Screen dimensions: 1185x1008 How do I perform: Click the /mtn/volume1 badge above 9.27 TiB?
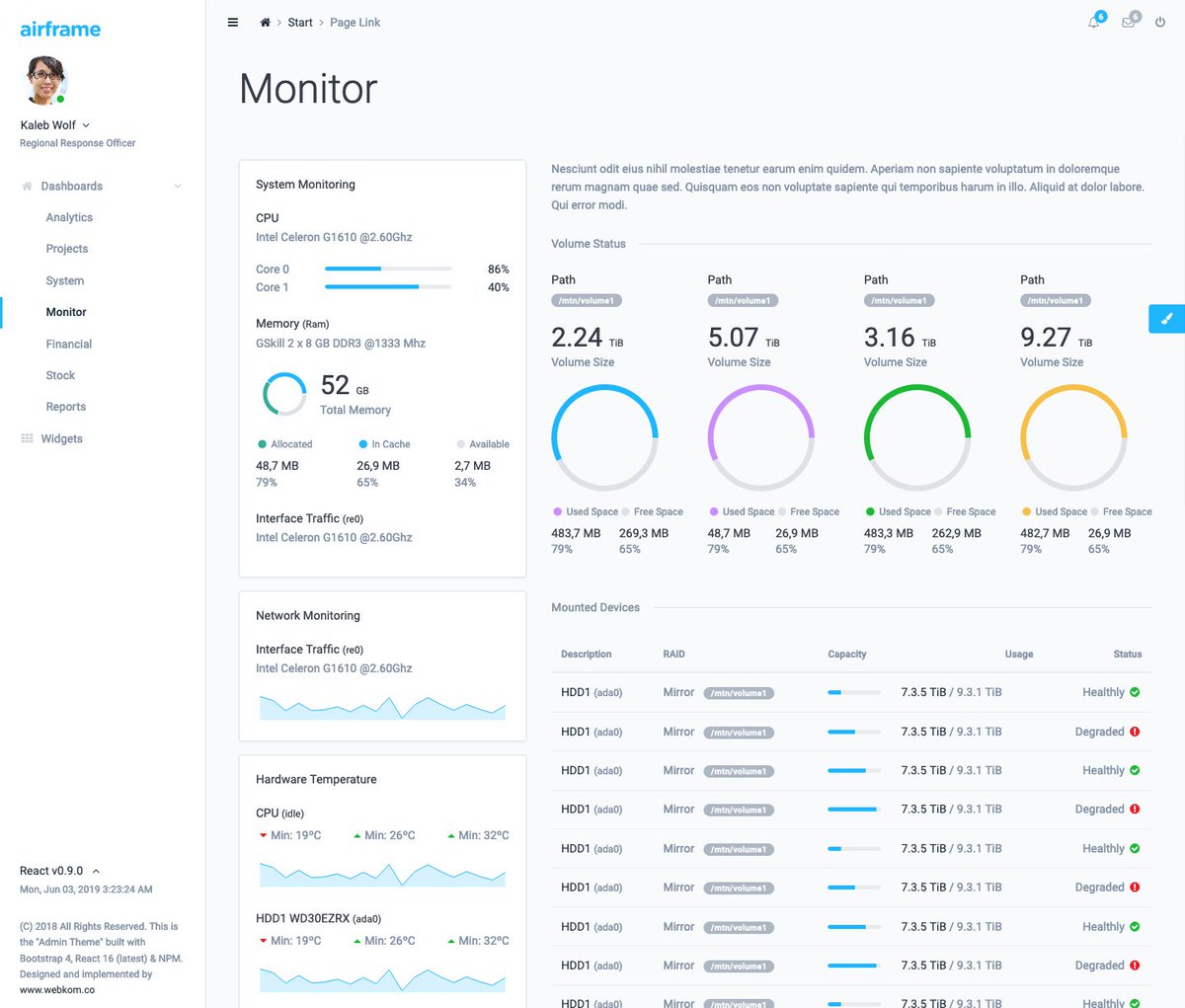click(1056, 300)
